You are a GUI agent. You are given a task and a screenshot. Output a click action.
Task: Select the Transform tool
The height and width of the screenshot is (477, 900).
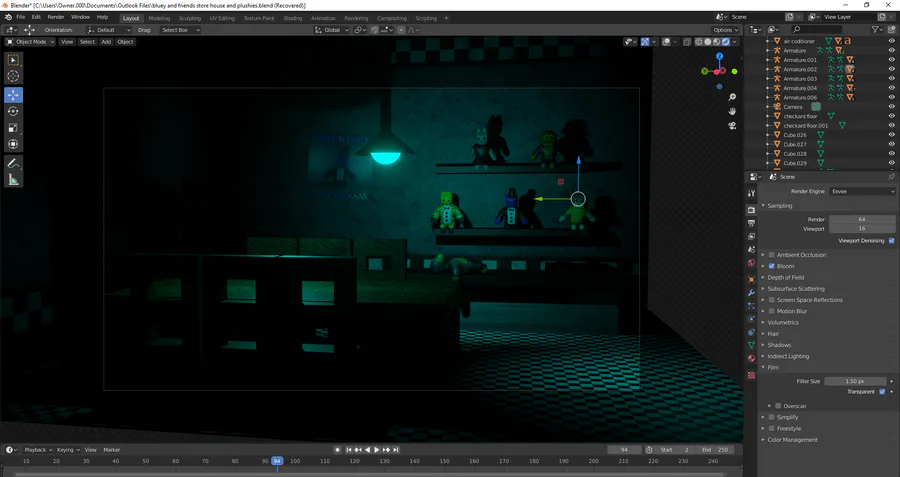pos(13,144)
